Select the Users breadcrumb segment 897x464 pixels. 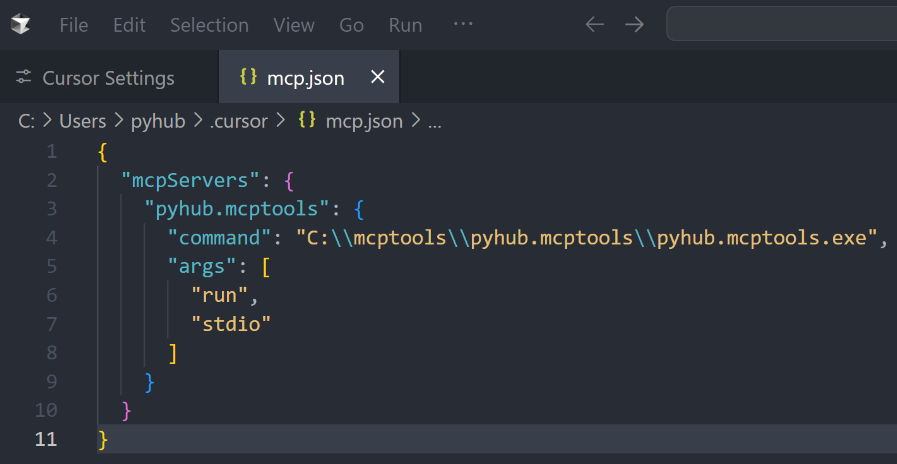coord(82,121)
